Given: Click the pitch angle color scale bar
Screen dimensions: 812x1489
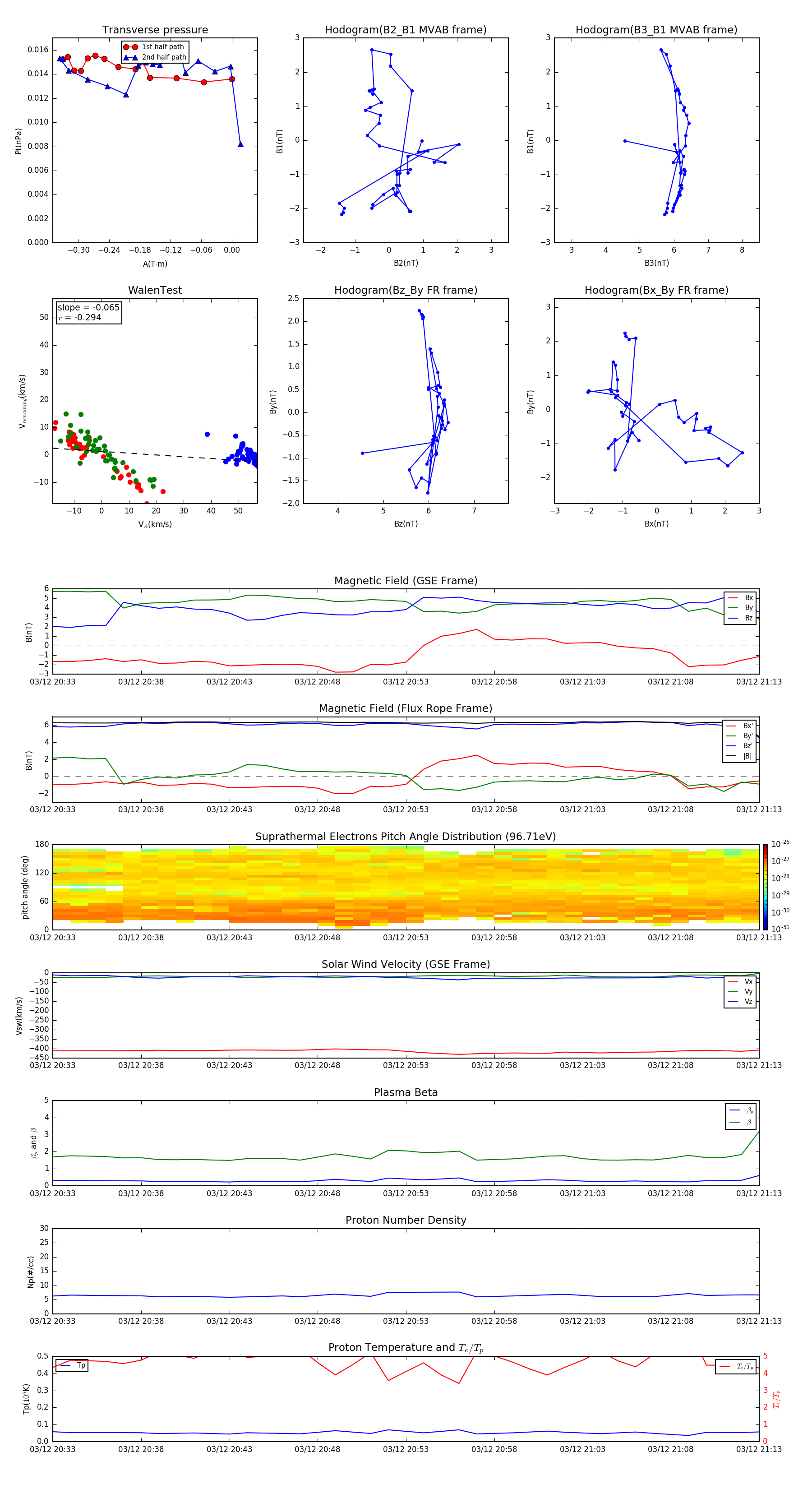Looking at the screenshot, I should pos(765,887).
